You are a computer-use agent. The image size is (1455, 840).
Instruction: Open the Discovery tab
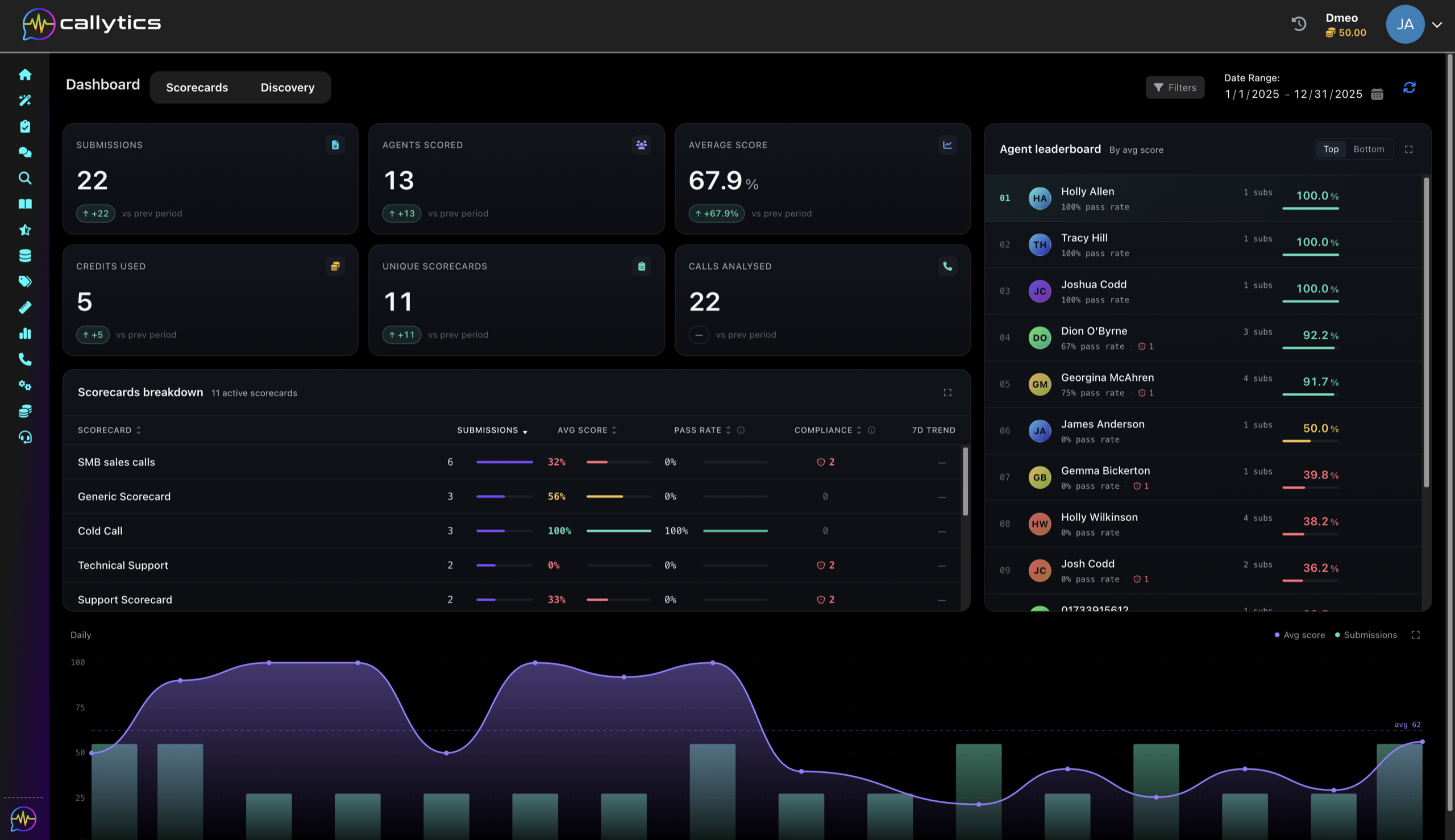pyautogui.click(x=288, y=88)
